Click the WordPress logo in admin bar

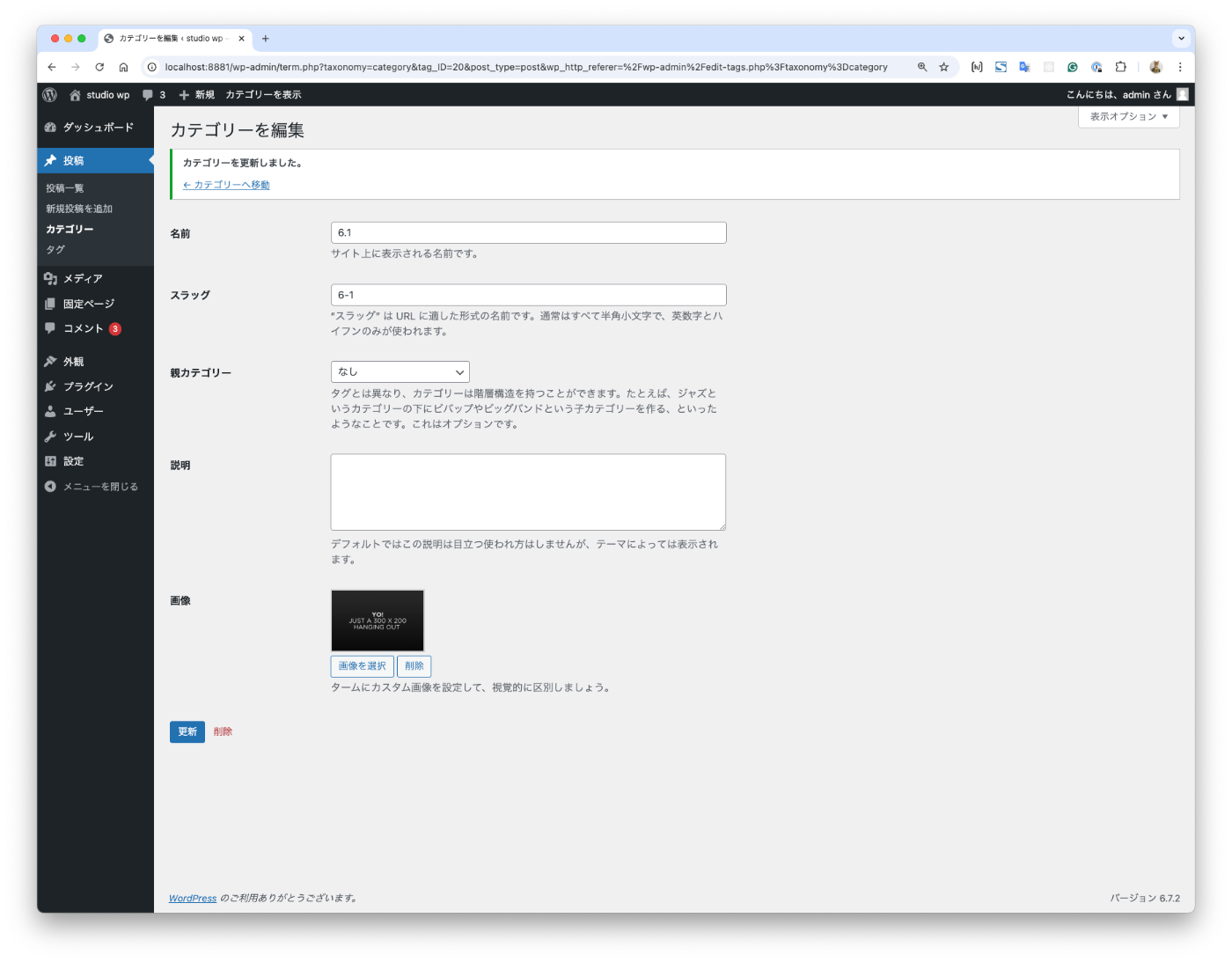click(x=50, y=95)
